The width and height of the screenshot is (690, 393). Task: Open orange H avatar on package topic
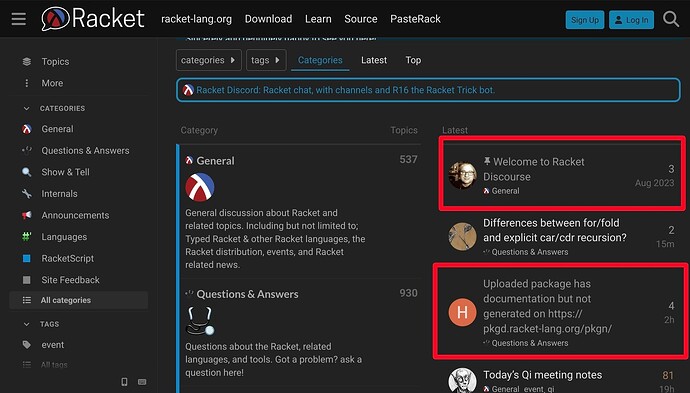(462, 312)
